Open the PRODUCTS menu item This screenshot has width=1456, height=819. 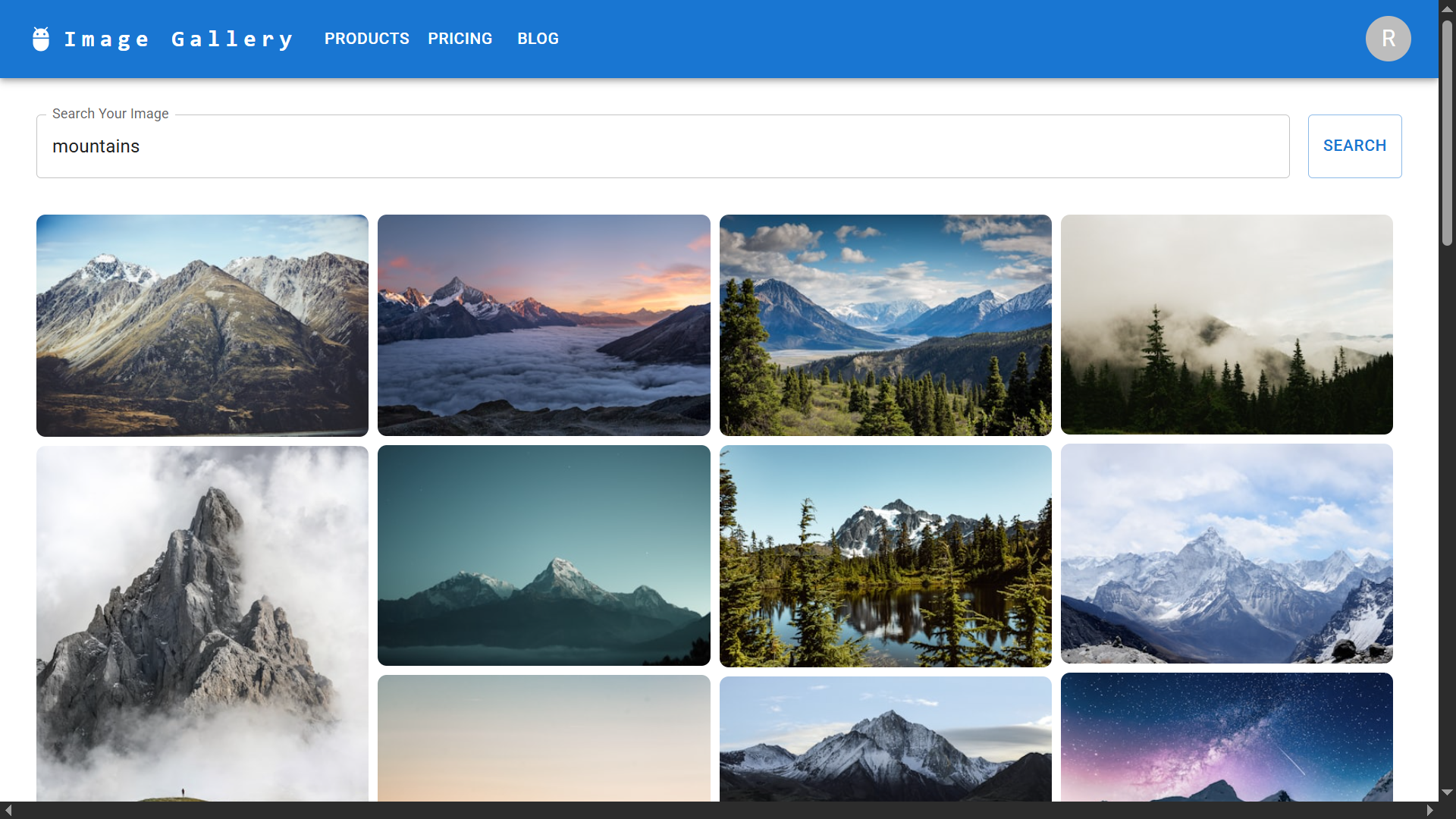click(x=366, y=39)
